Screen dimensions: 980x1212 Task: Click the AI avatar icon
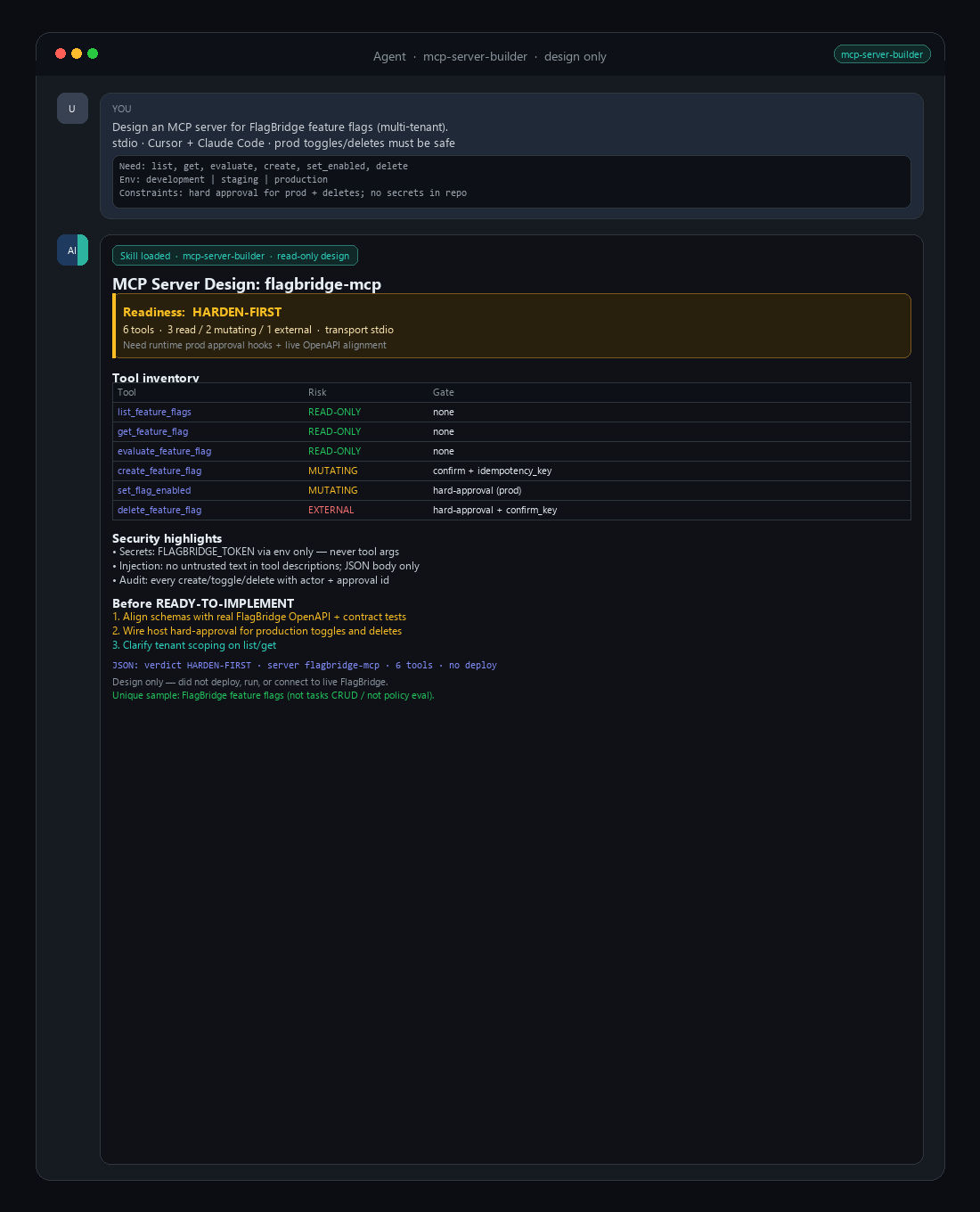72,250
